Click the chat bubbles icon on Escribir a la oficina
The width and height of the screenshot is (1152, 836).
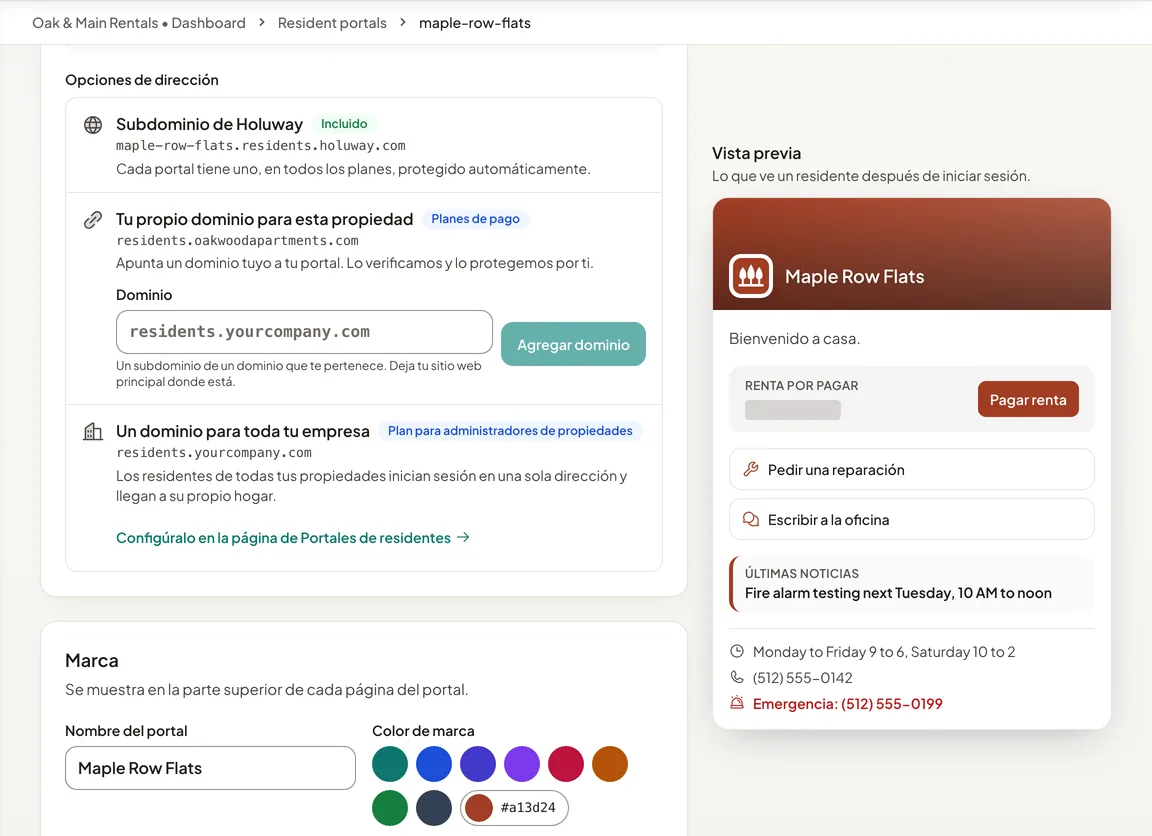pos(750,519)
